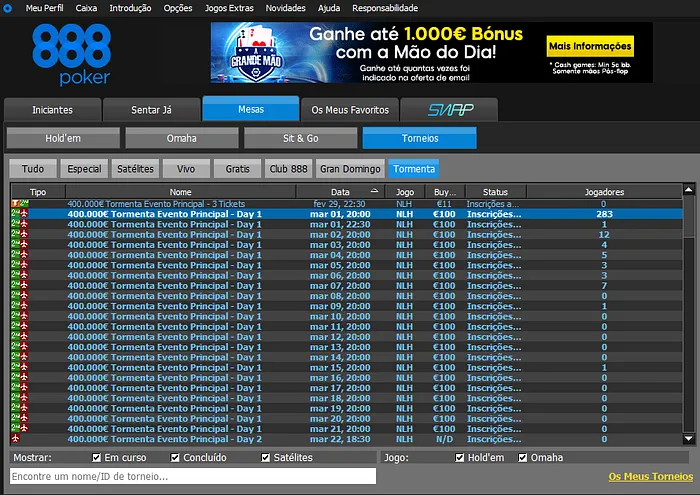
Task: Sort the list by Buy-in column
Action: (445, 192)
